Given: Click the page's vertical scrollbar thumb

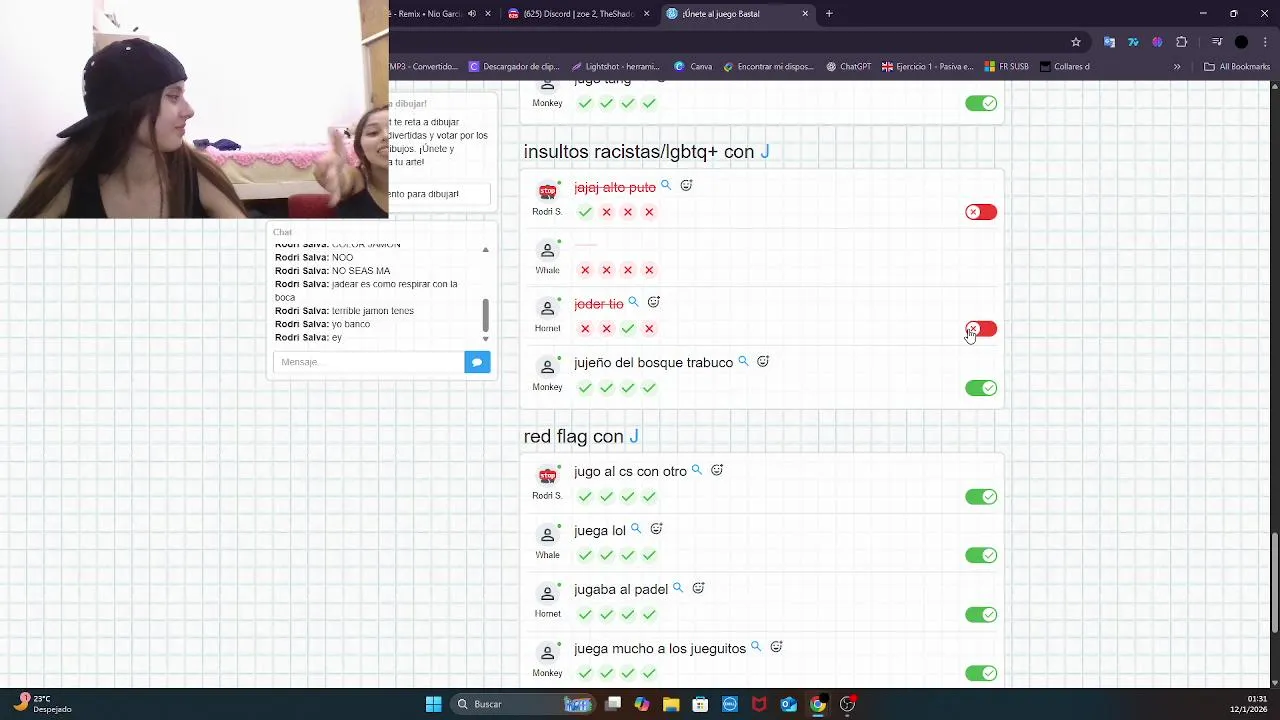Looking at the screenshot, I should [x=1275, y=583].
